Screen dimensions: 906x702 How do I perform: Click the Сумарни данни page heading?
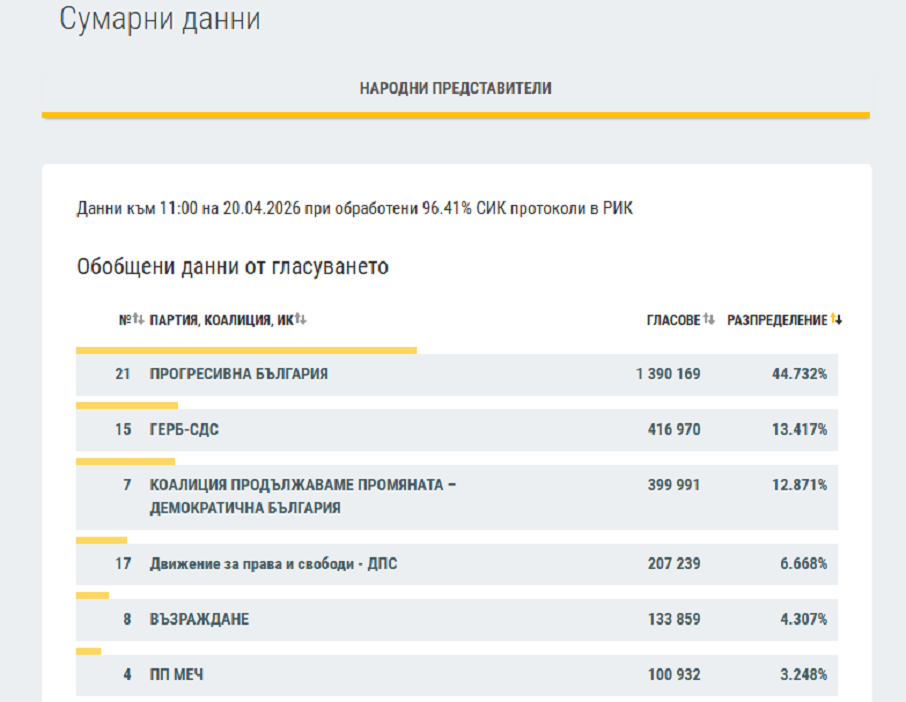[159, 20]
